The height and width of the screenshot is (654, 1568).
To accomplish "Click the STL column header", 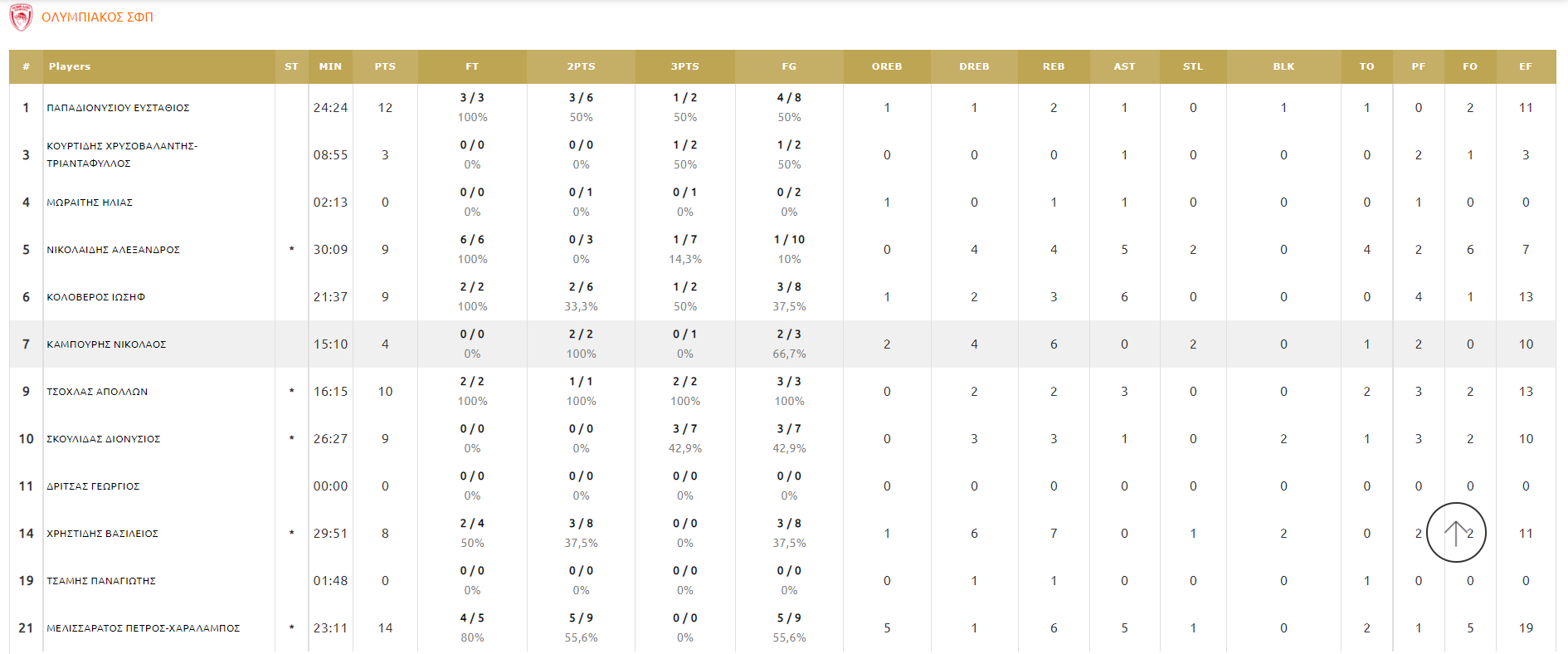I will [1192, 66].
